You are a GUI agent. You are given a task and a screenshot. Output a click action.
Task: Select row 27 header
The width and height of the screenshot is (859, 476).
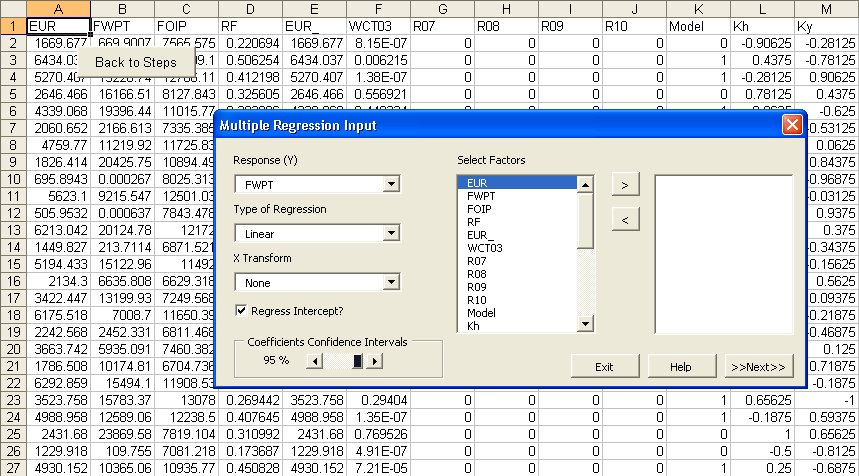[13, 468]
